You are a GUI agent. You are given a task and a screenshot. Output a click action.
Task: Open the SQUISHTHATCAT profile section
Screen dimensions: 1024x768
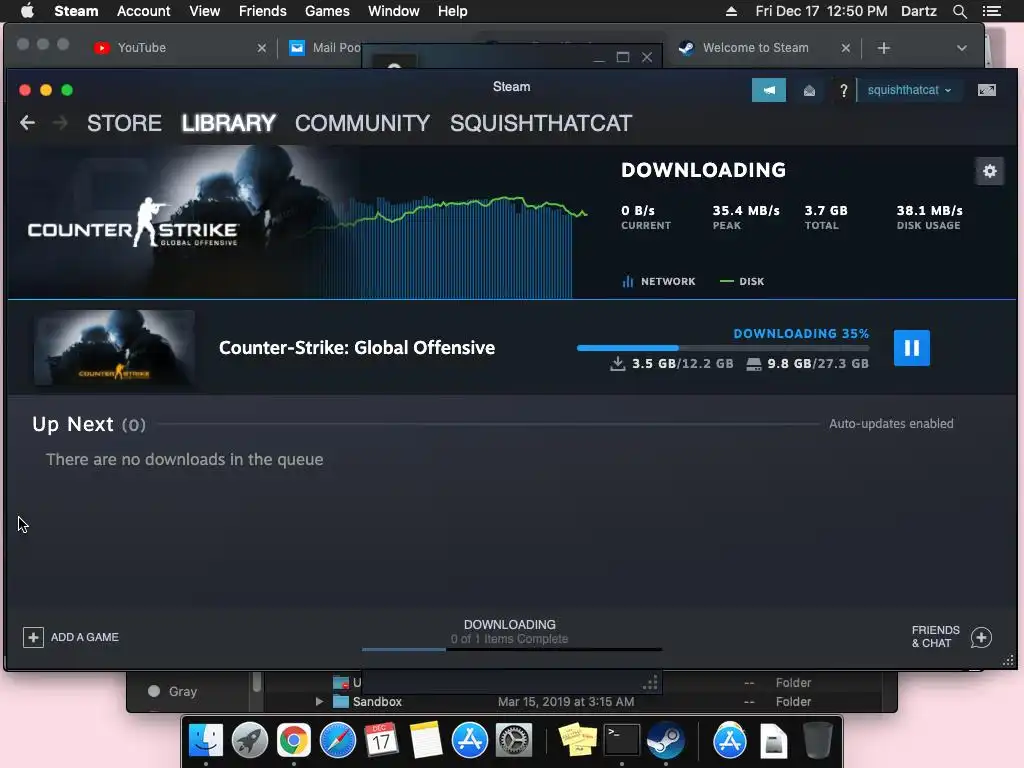(x=541, y=123)
